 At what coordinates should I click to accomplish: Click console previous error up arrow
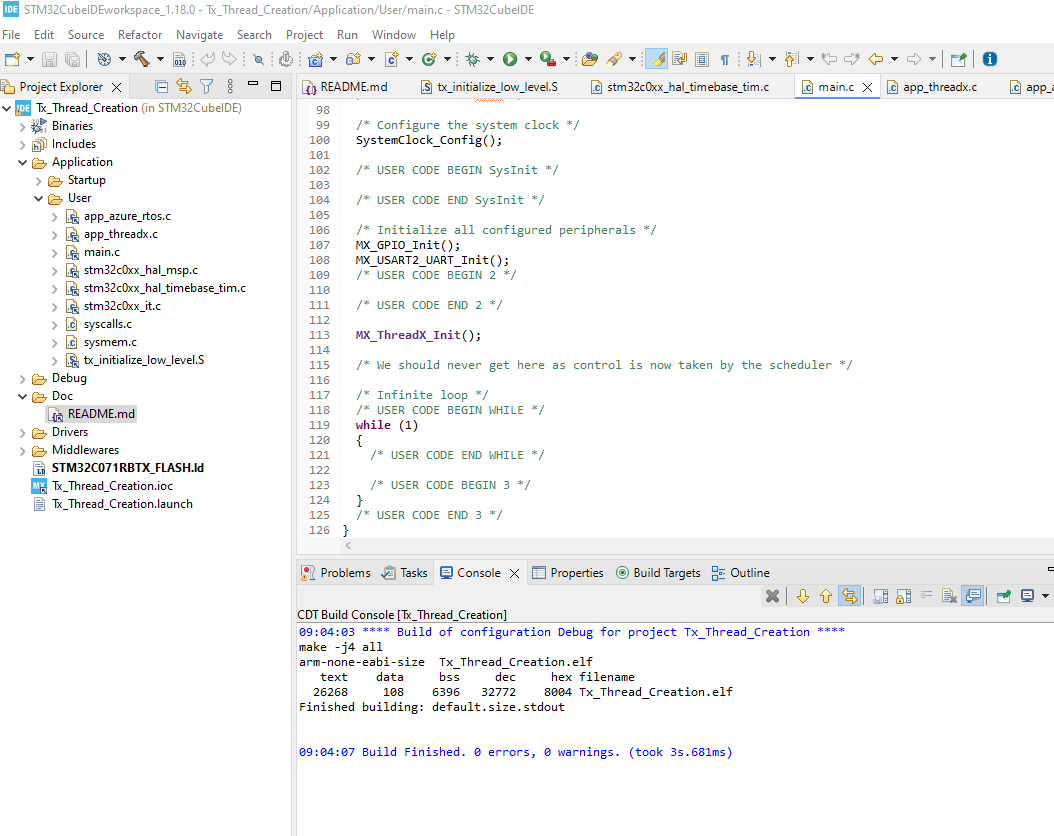pyautogui.click(x=825, y=595)
